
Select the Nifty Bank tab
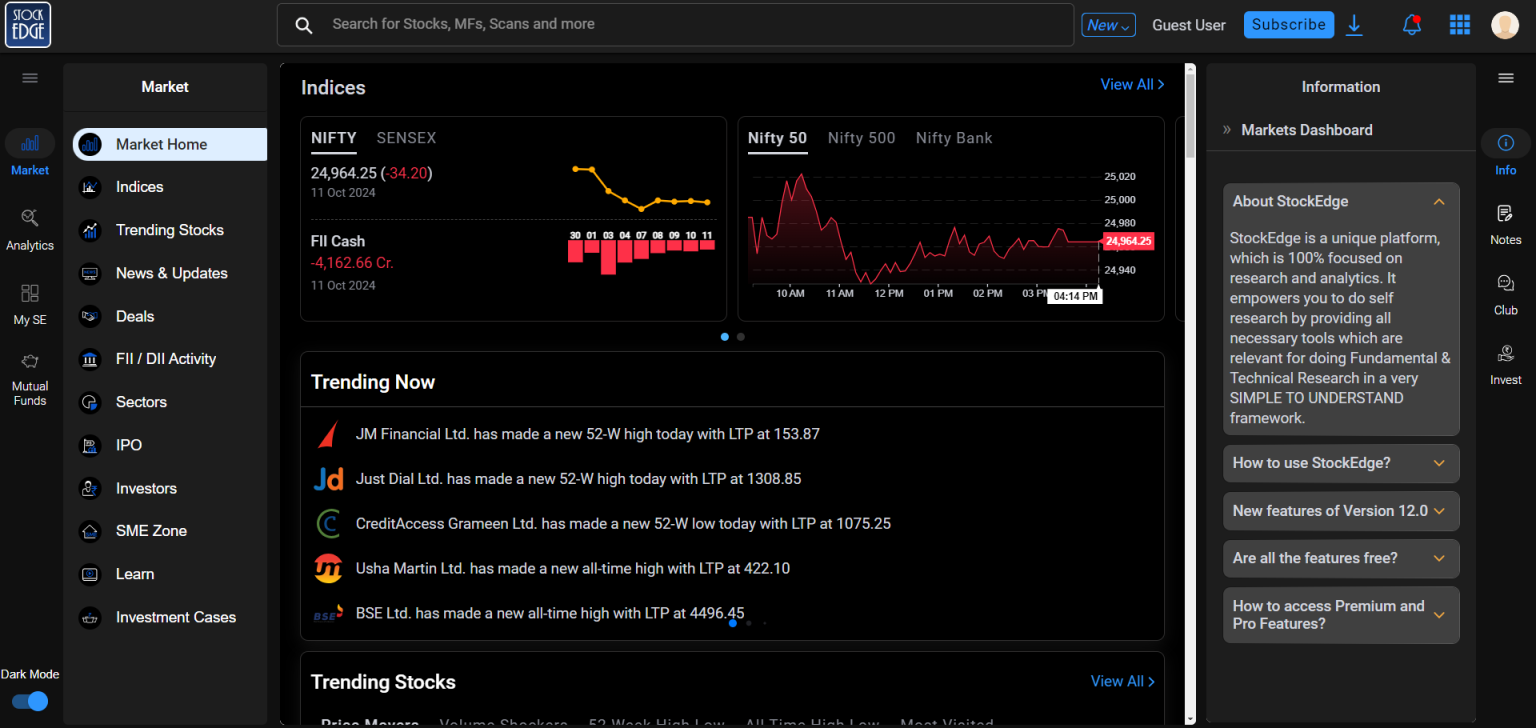pyautogui.click(x=953, y=137)
